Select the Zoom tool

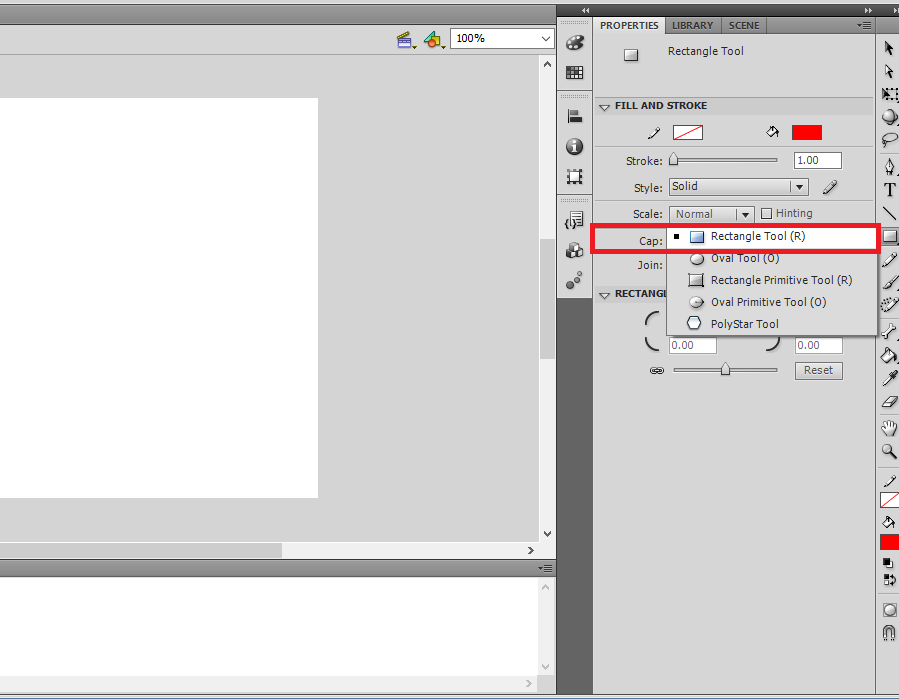pos(888,451)
